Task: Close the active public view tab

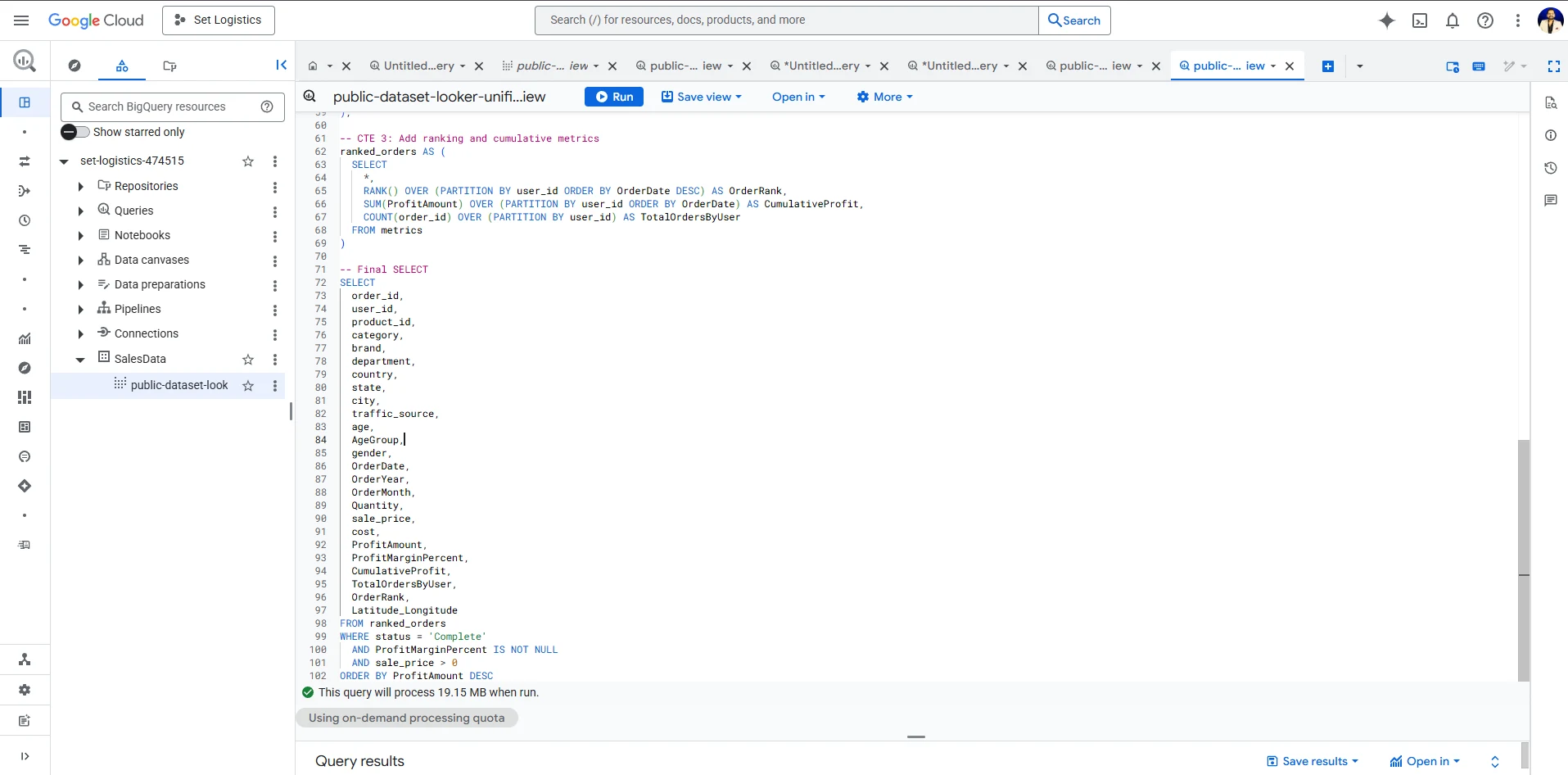Action: 1290,66
